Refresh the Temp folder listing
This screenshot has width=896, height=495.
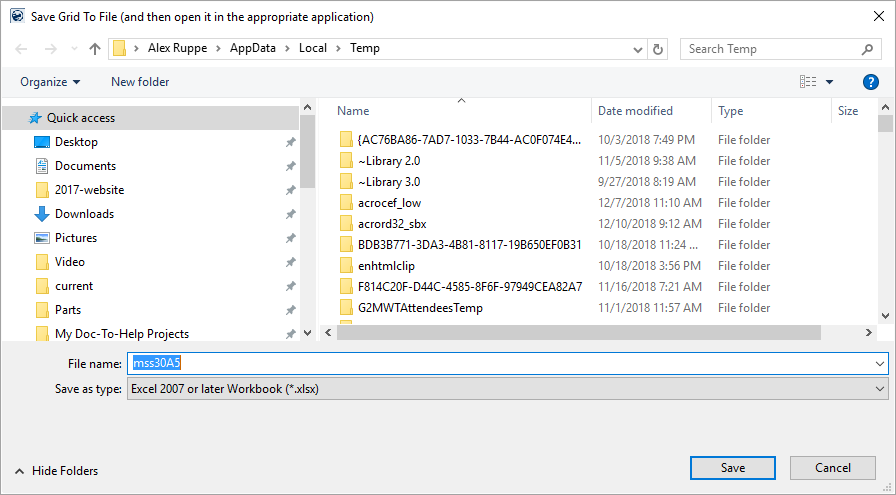pos(658,49)
